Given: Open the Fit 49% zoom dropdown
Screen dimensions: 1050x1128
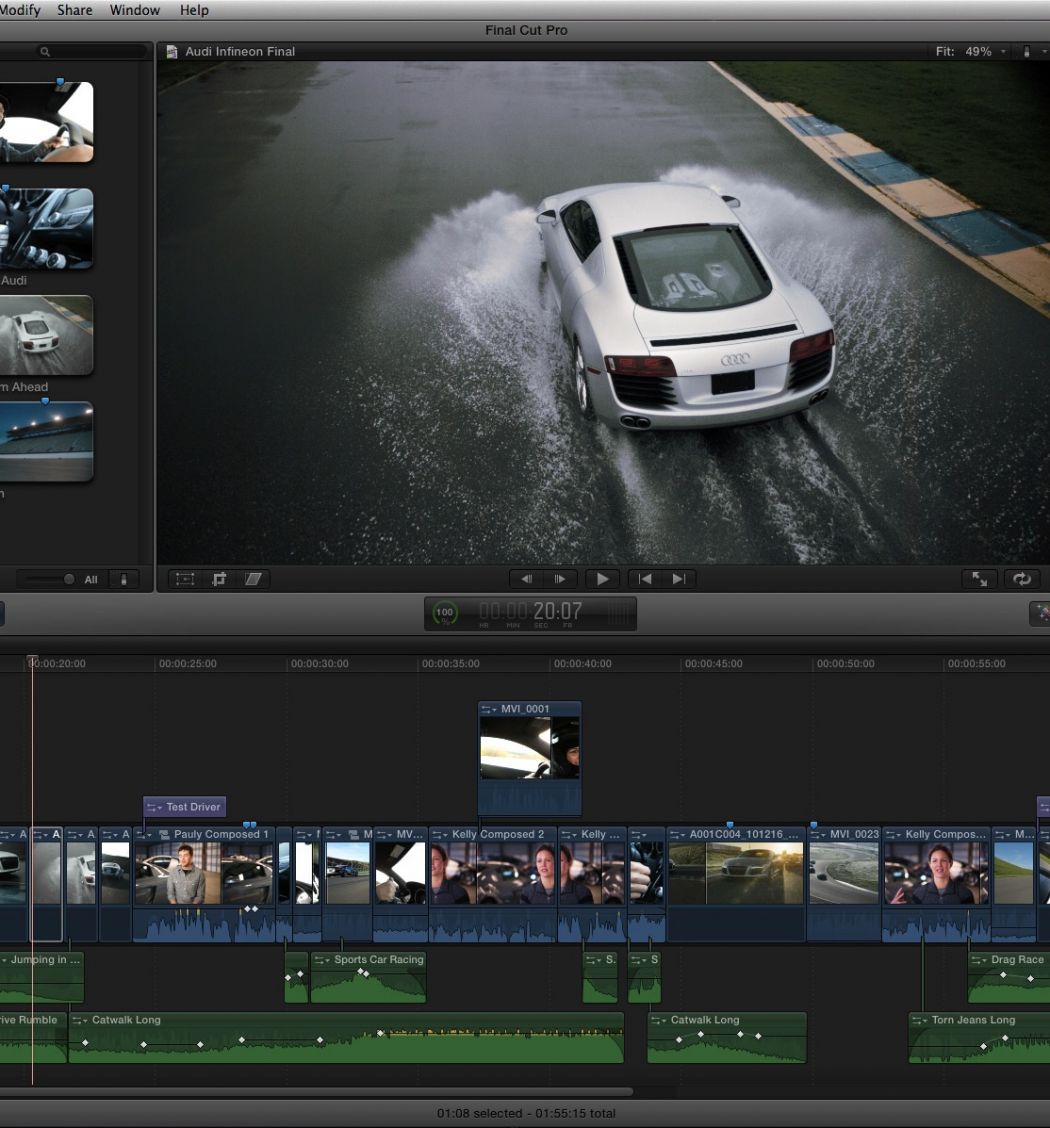Looking at the screenshot, I should pyautogui.click(x=970, y=51).
